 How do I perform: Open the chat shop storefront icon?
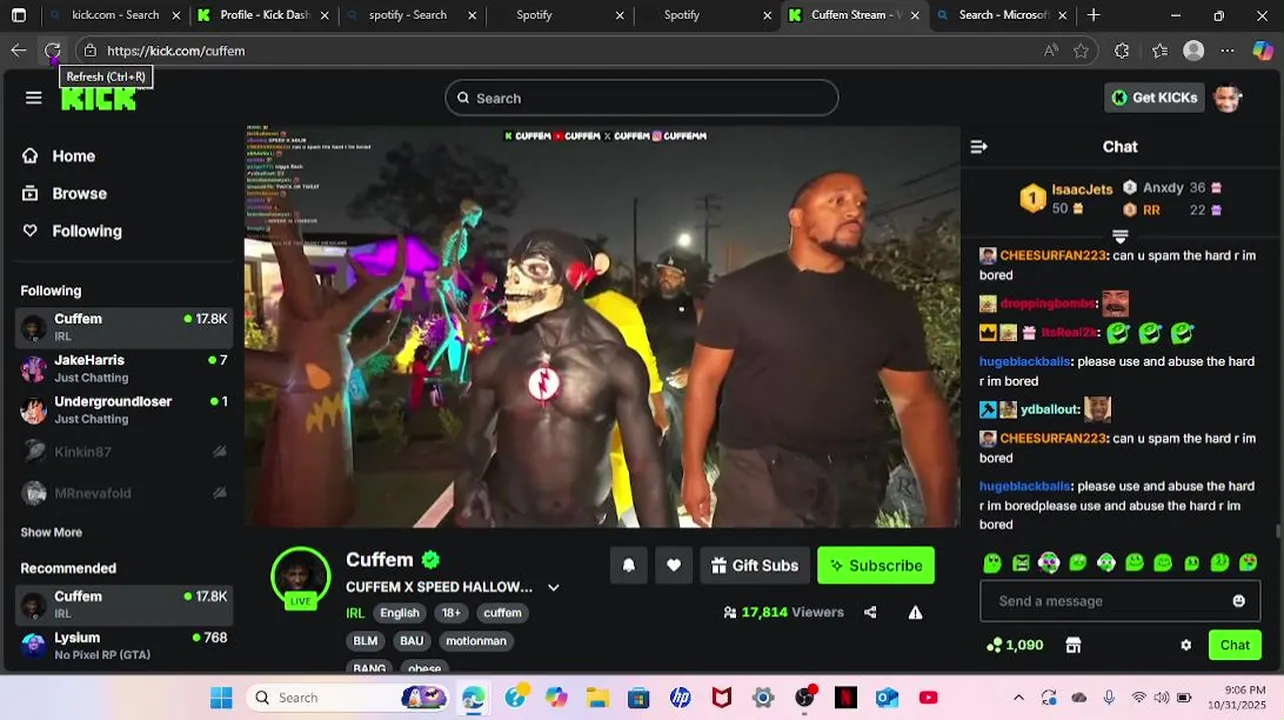[x=1073, y=645]
